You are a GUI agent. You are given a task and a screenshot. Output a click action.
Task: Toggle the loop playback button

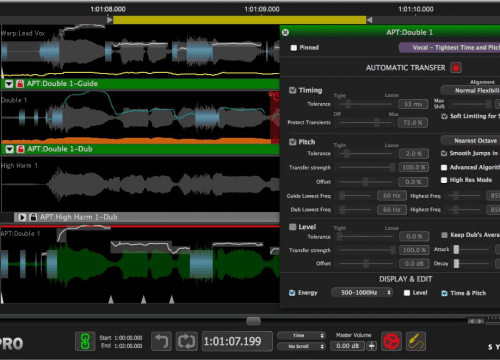pos(186,341)
